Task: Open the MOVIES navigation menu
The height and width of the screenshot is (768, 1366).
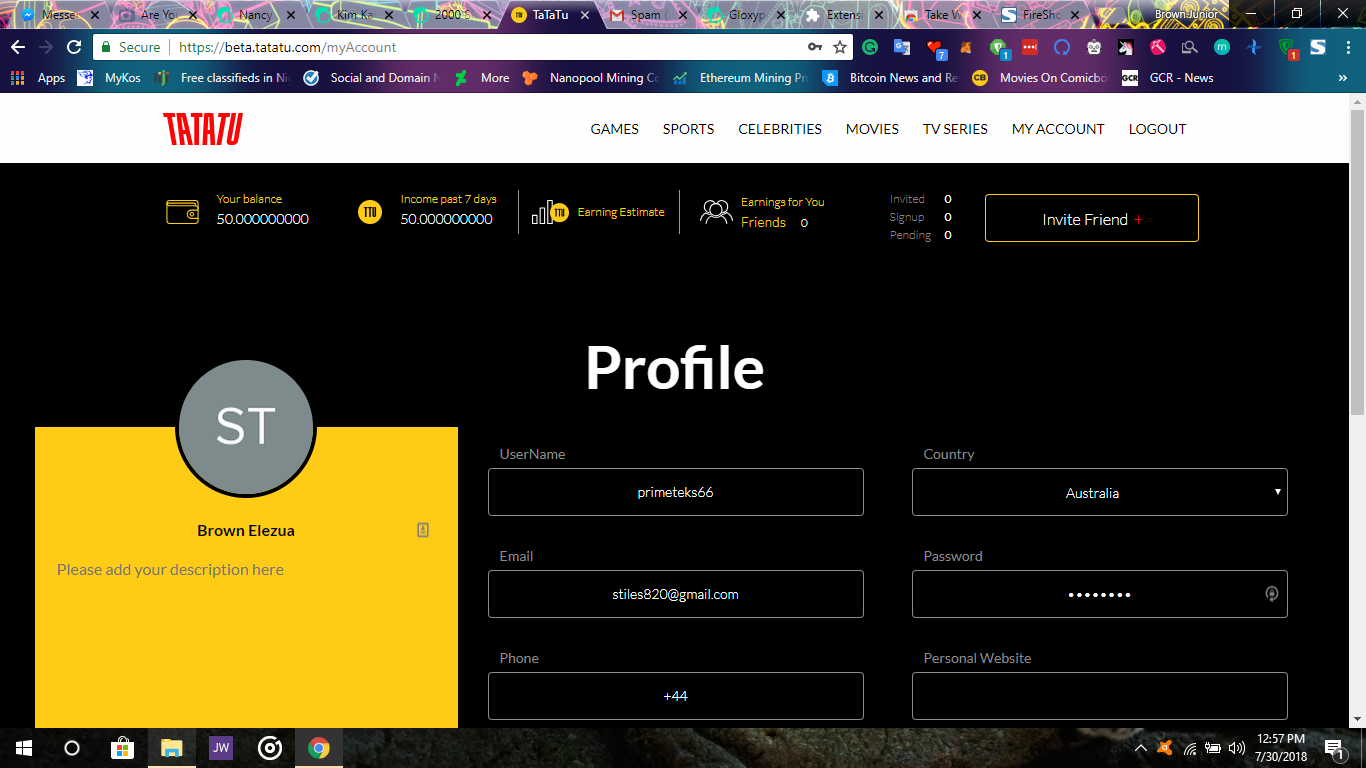Action: pyautogui.click(x=871, y=129)
